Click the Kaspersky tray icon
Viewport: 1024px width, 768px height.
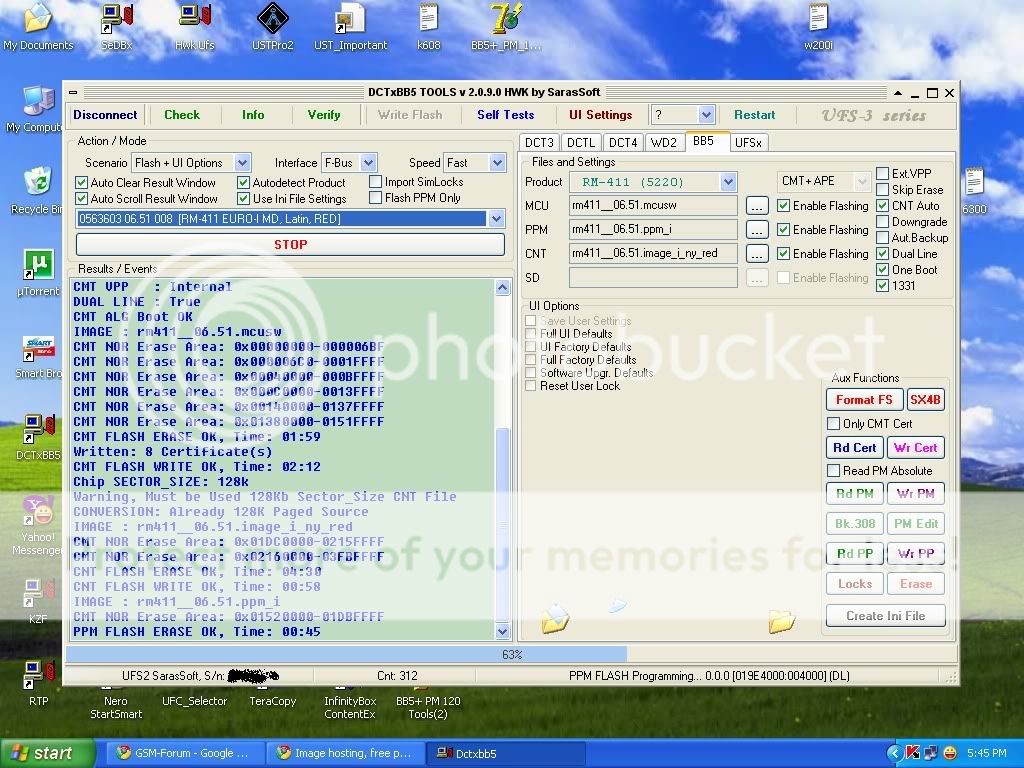912,753
